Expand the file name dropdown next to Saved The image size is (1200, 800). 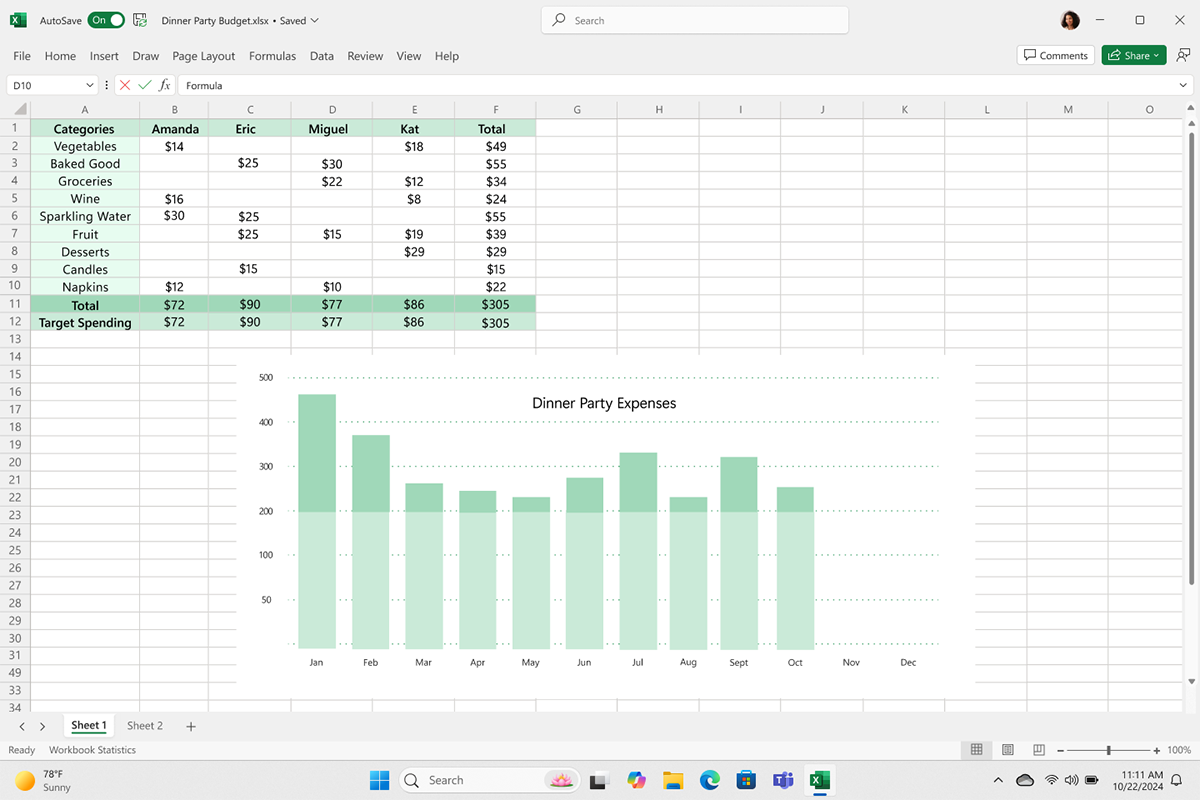[315, 20]
